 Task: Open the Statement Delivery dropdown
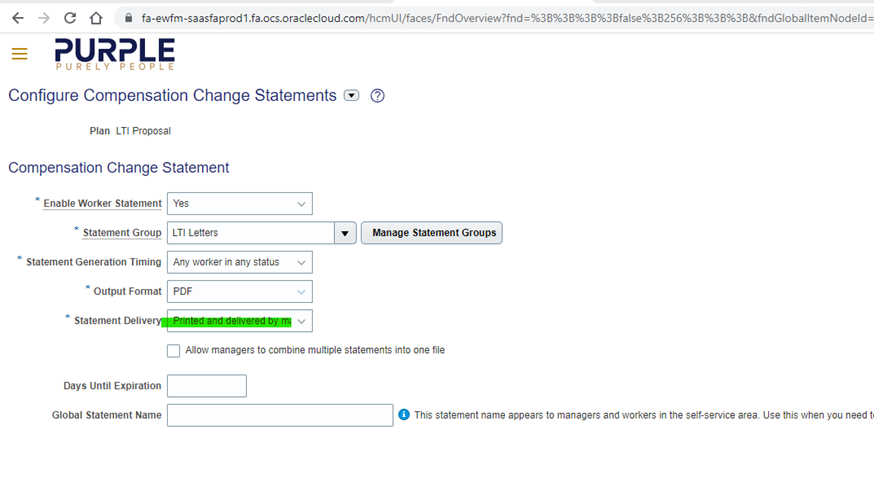240,321
